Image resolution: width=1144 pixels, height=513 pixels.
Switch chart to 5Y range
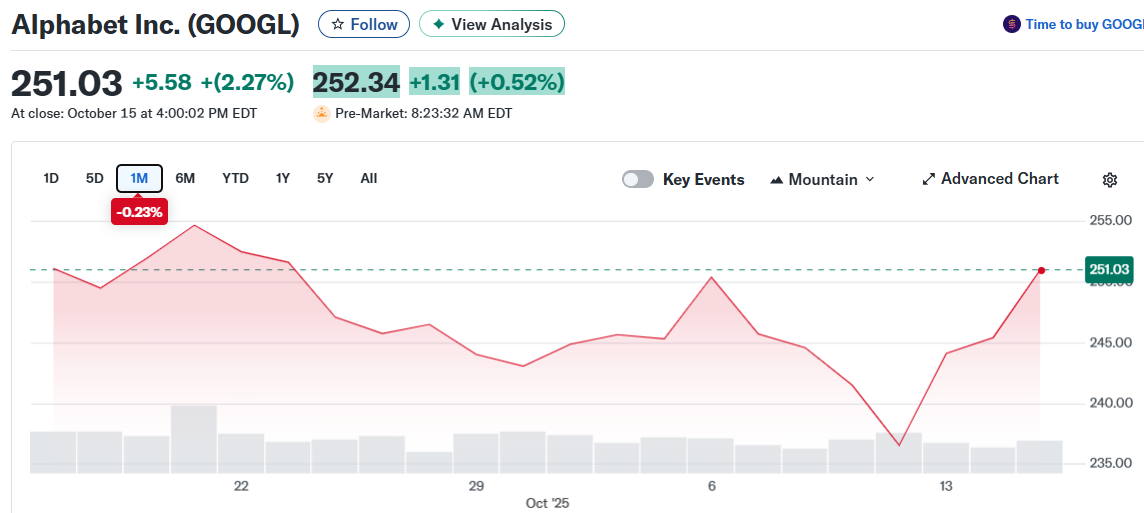(x=325, y=178)
